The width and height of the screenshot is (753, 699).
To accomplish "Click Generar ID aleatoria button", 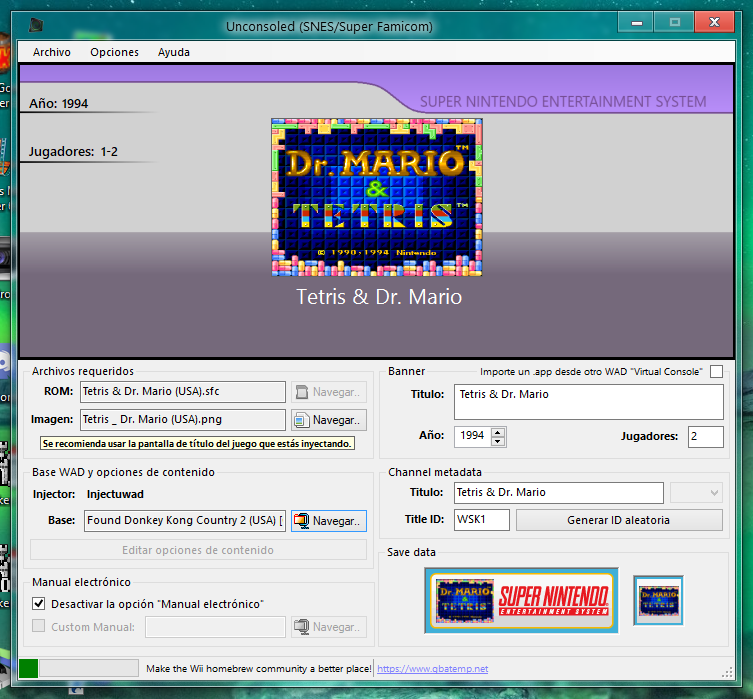I will click(x=619, y=520).
